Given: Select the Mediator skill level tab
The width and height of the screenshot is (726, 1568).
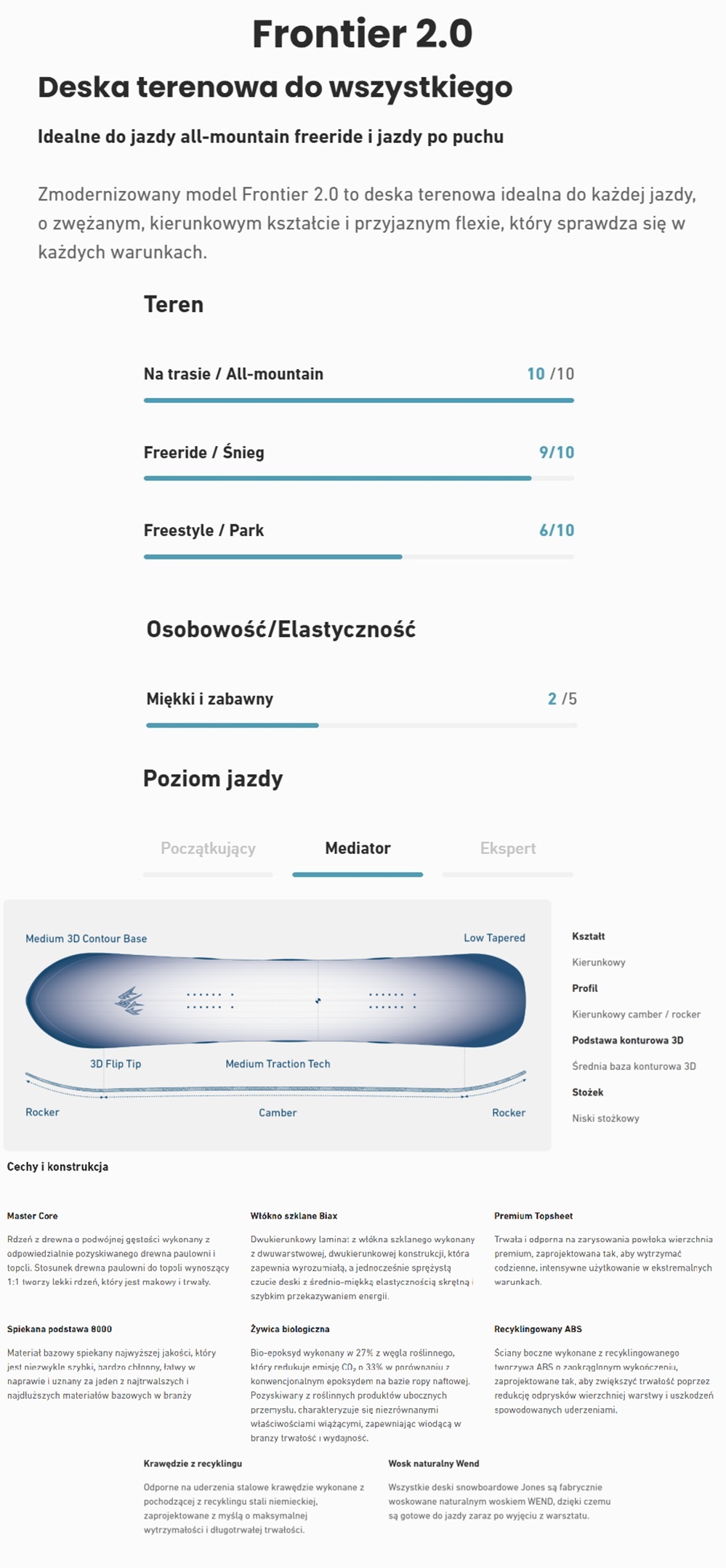Looking at the screenshot, I should [358, 848].
